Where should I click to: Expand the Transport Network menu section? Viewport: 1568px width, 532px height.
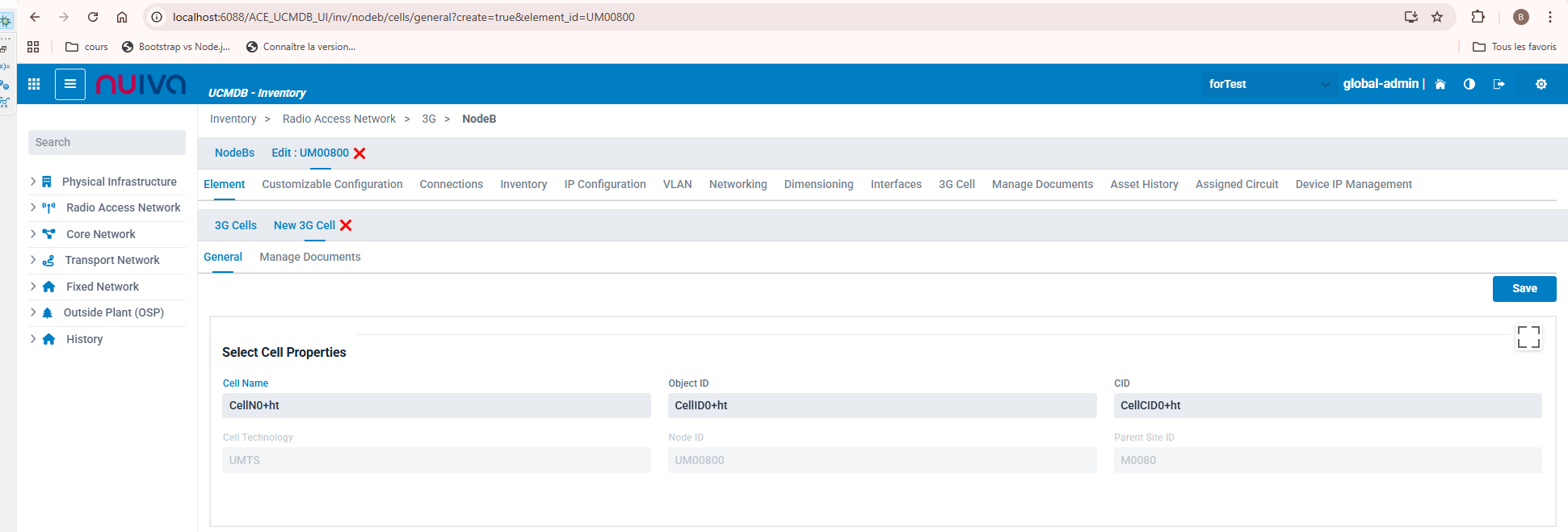point(33,260)
